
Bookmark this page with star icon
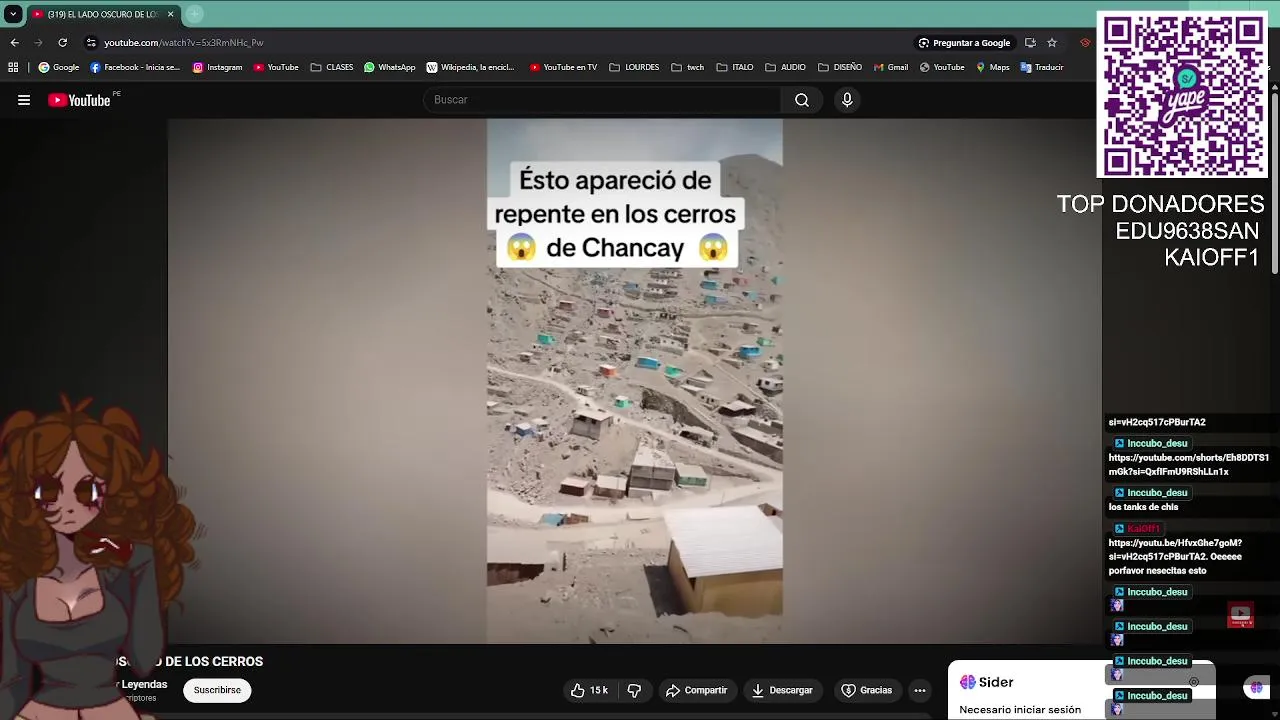pos(1052,43)
